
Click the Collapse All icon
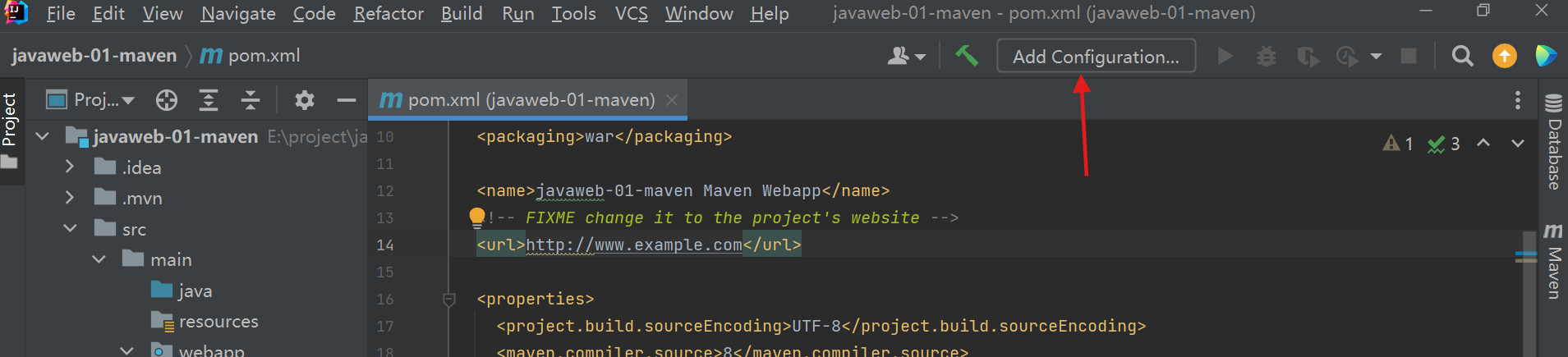[x=251, y=100]
